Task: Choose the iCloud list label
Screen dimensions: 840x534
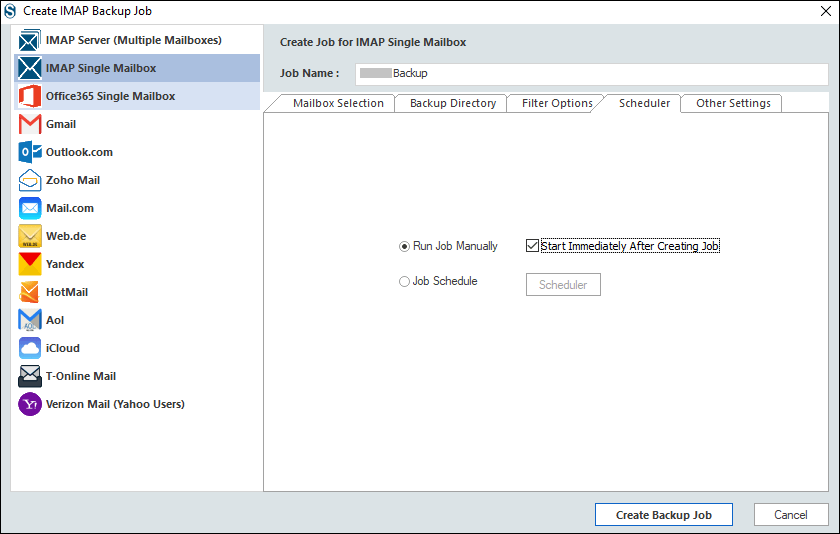Action: [63, 348]
